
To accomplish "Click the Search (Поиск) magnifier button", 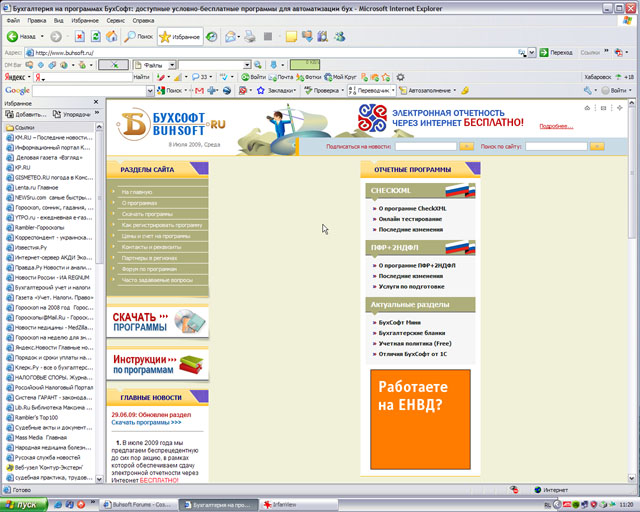I will [138, 36].
